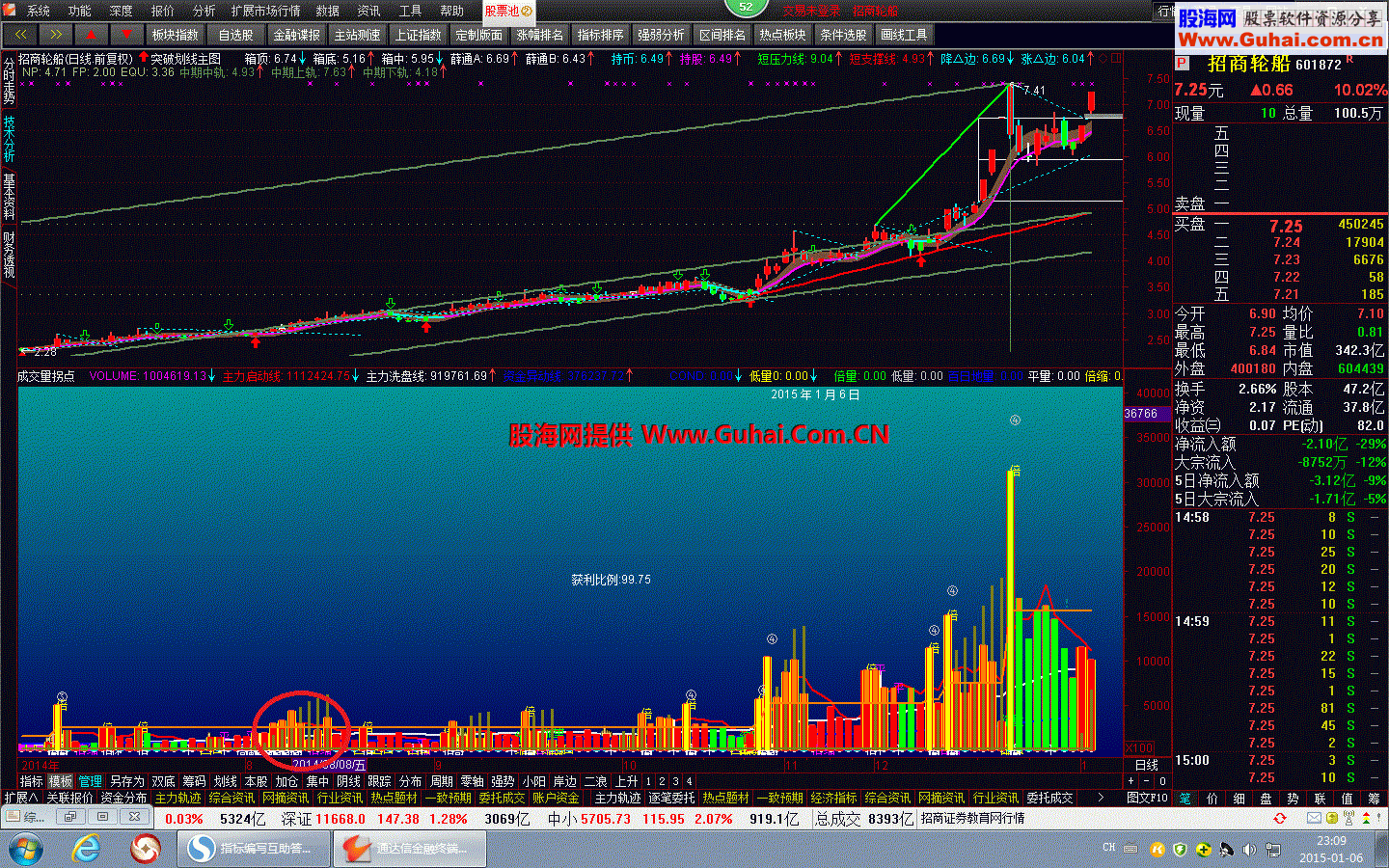The width and height of the screenshot is (1389, 868).
Task: Click the envelope mail icon in status bar
Action: click(1315, 818)
